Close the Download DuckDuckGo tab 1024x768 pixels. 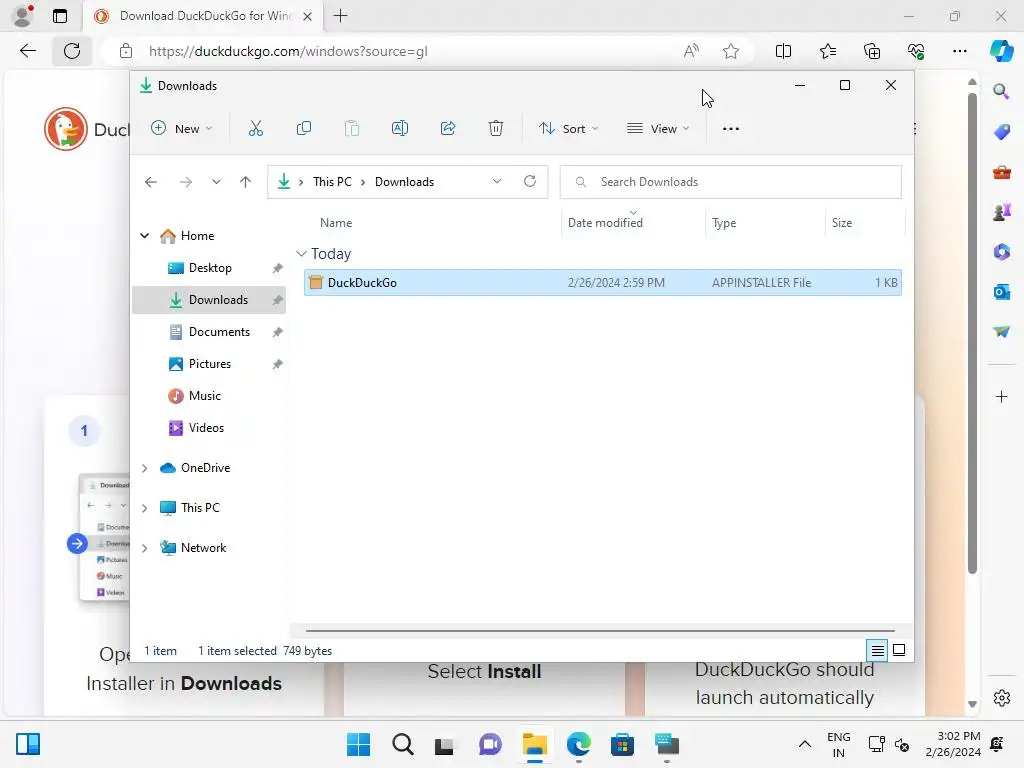point(307,16)
